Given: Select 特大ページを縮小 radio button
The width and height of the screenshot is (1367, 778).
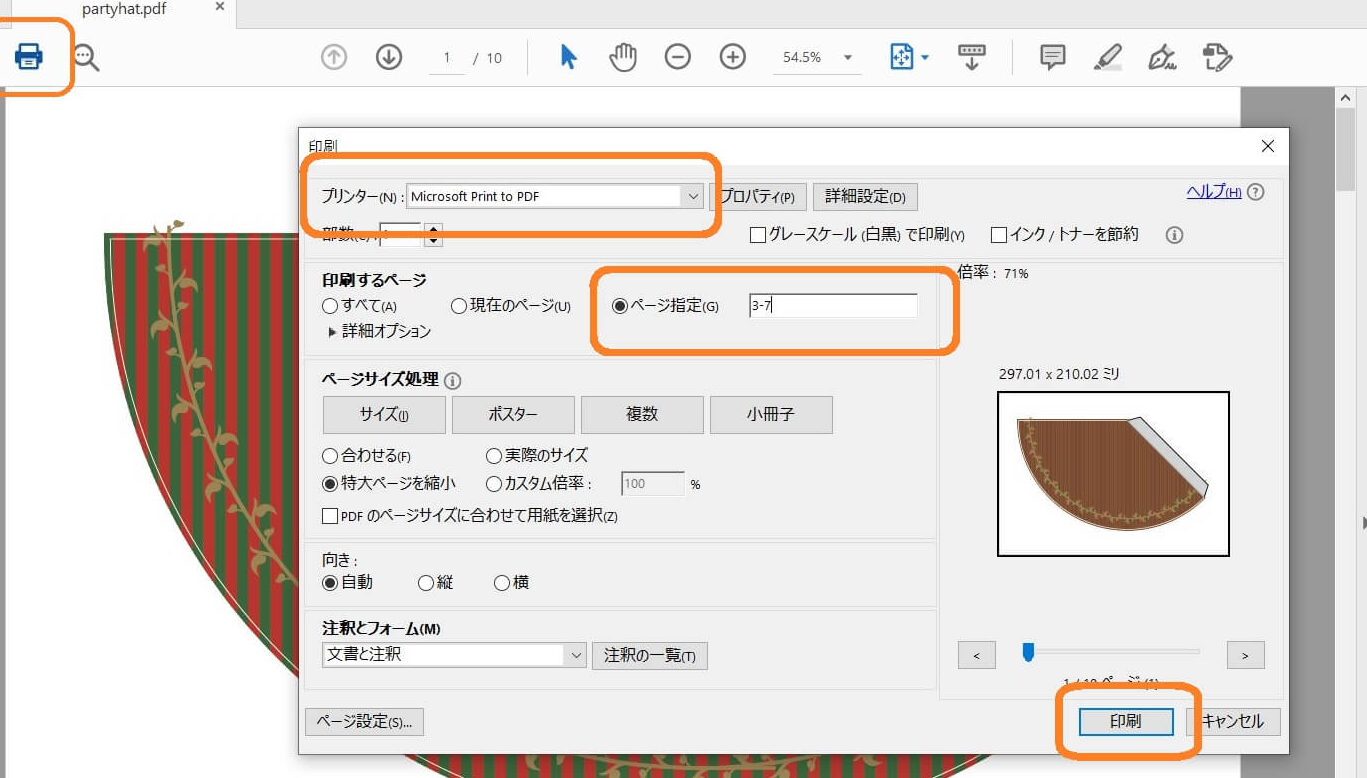Looking at the screenshot, I should (330, 484).
